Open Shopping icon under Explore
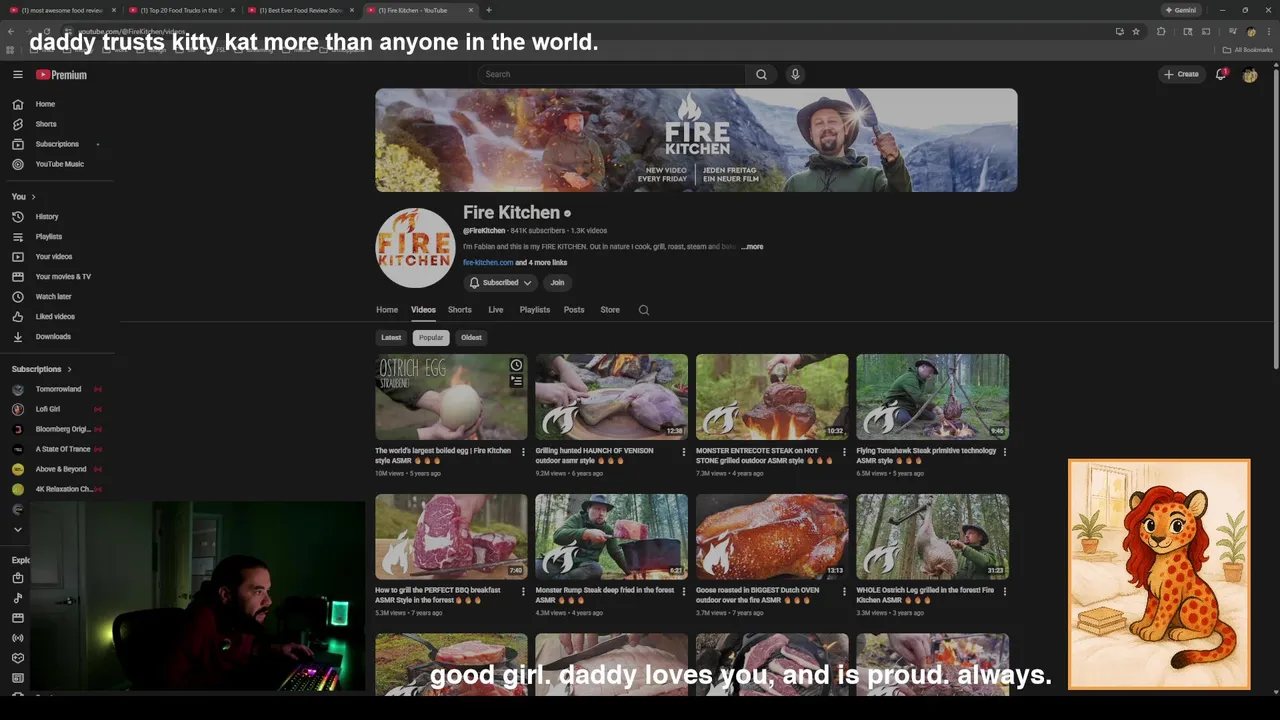 (x=17, y=578)
